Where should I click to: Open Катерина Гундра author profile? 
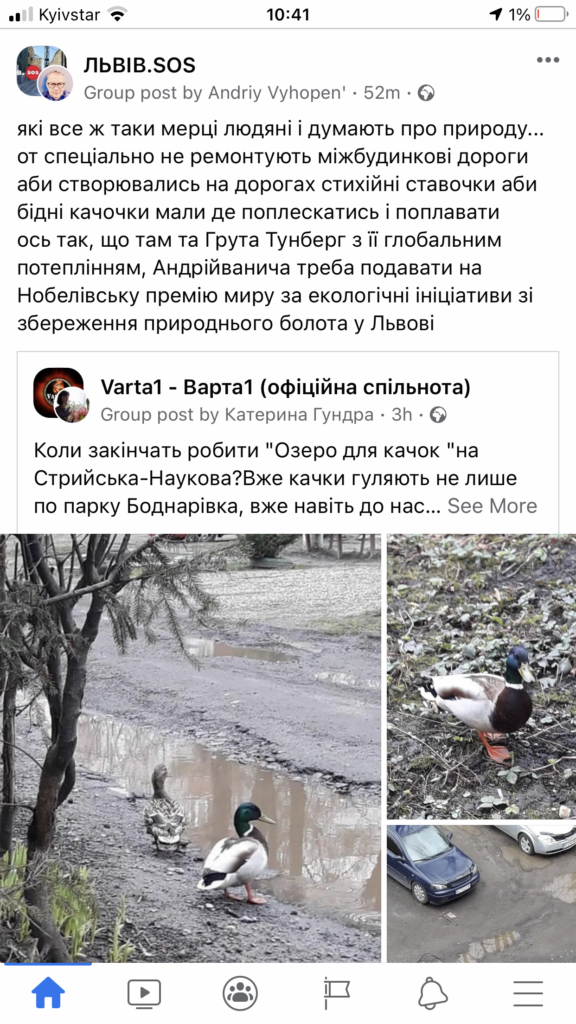[299, 415]
